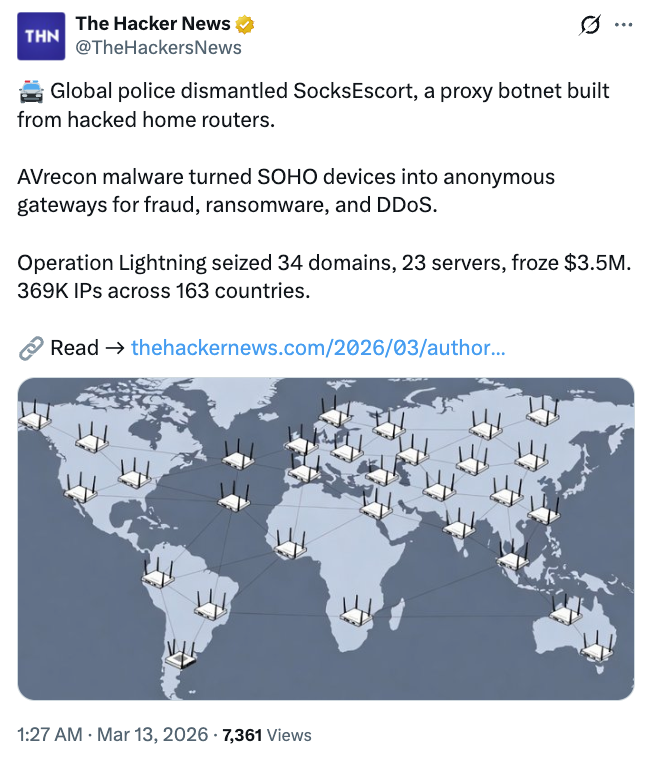Click the paragraph about AVrecon malware
This screenshot has width=653, height=758.
[285, 191]
